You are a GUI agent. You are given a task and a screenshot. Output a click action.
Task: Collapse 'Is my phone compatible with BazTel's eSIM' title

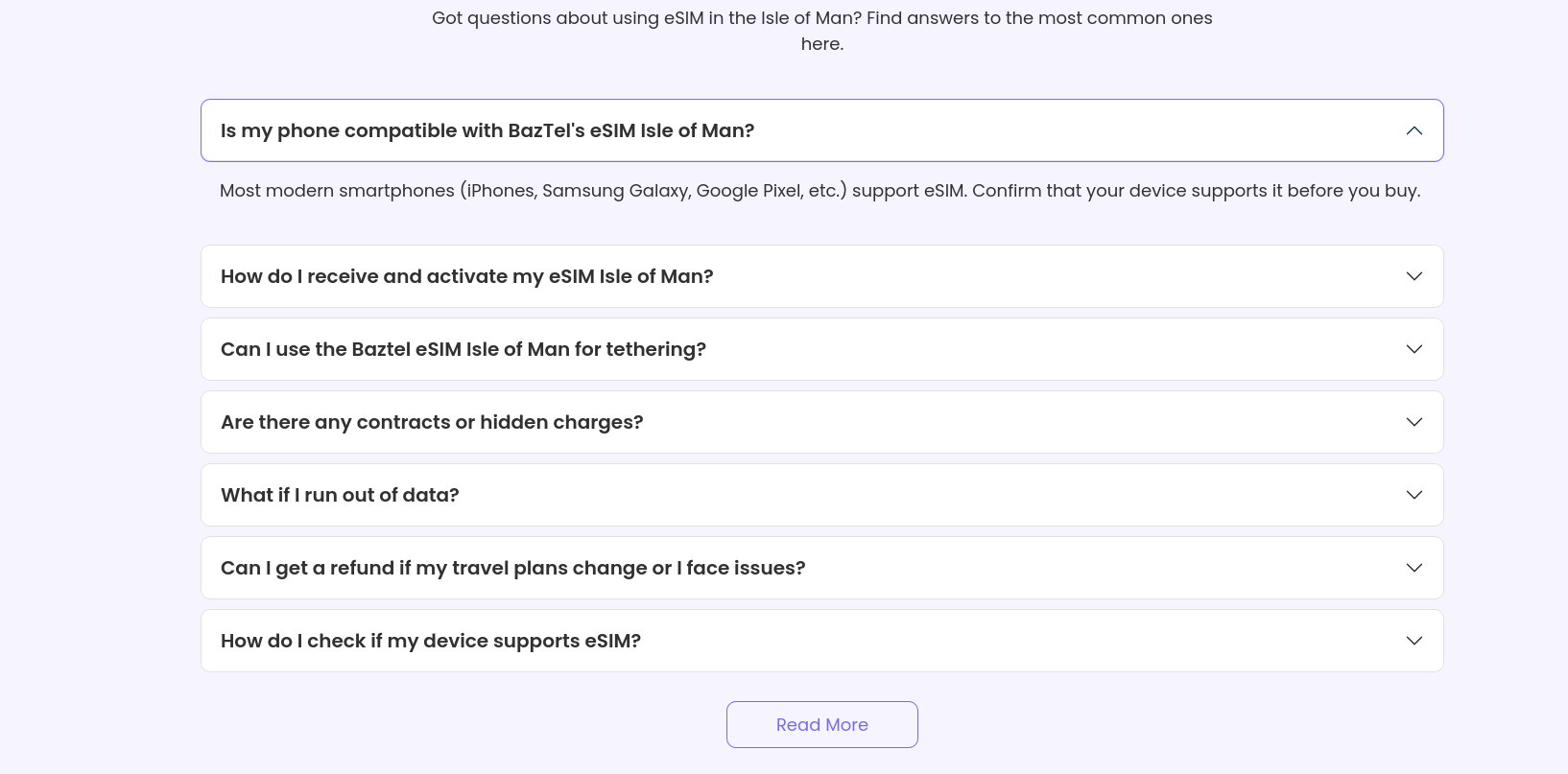click(x=487, y=130)
